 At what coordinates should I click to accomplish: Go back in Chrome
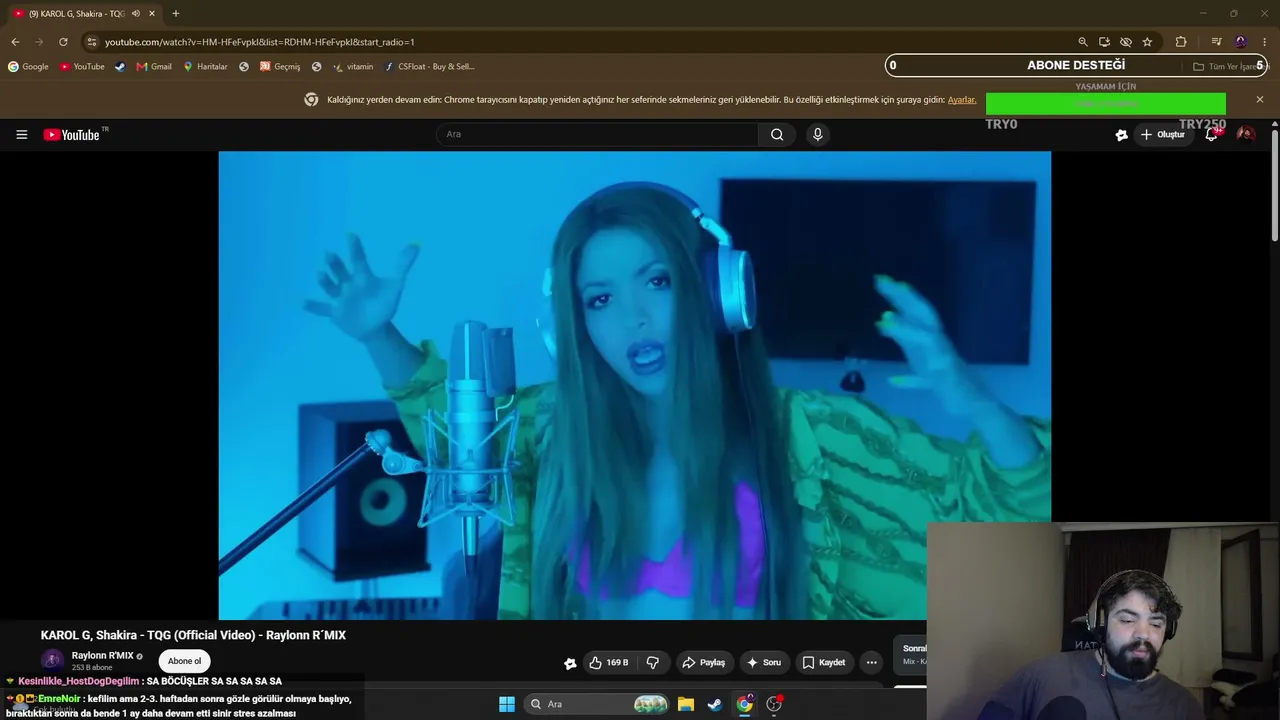[x=15, y=42]
